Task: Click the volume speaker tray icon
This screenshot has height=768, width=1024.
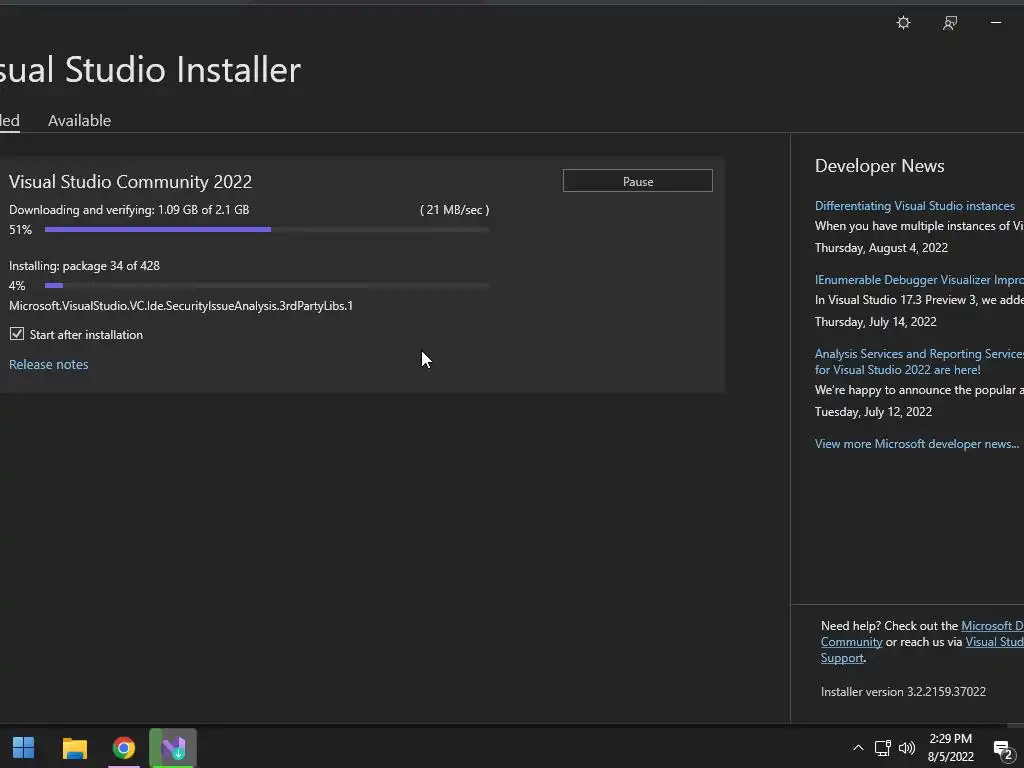Action: click(906, 748)
